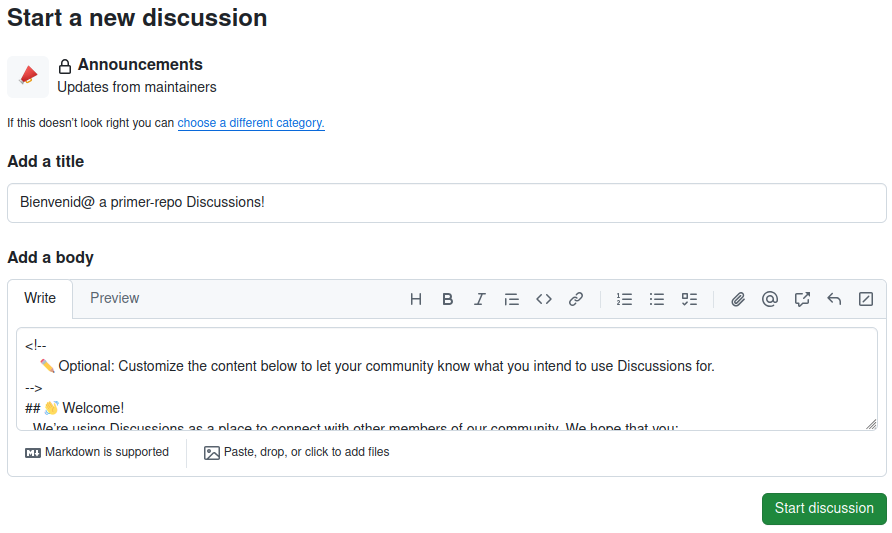
Task: Select the Write tab
Action: [40, 298]
